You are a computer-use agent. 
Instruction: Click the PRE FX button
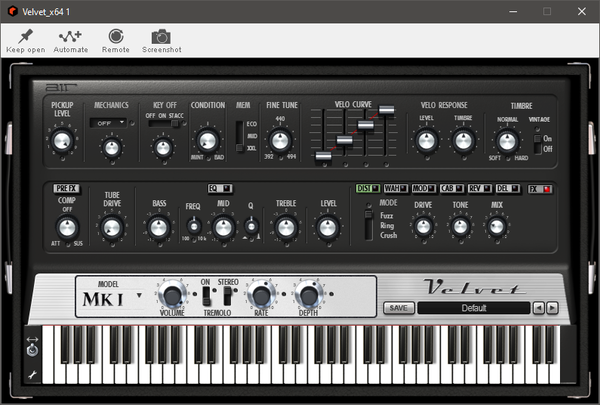(x=66, y=188)
